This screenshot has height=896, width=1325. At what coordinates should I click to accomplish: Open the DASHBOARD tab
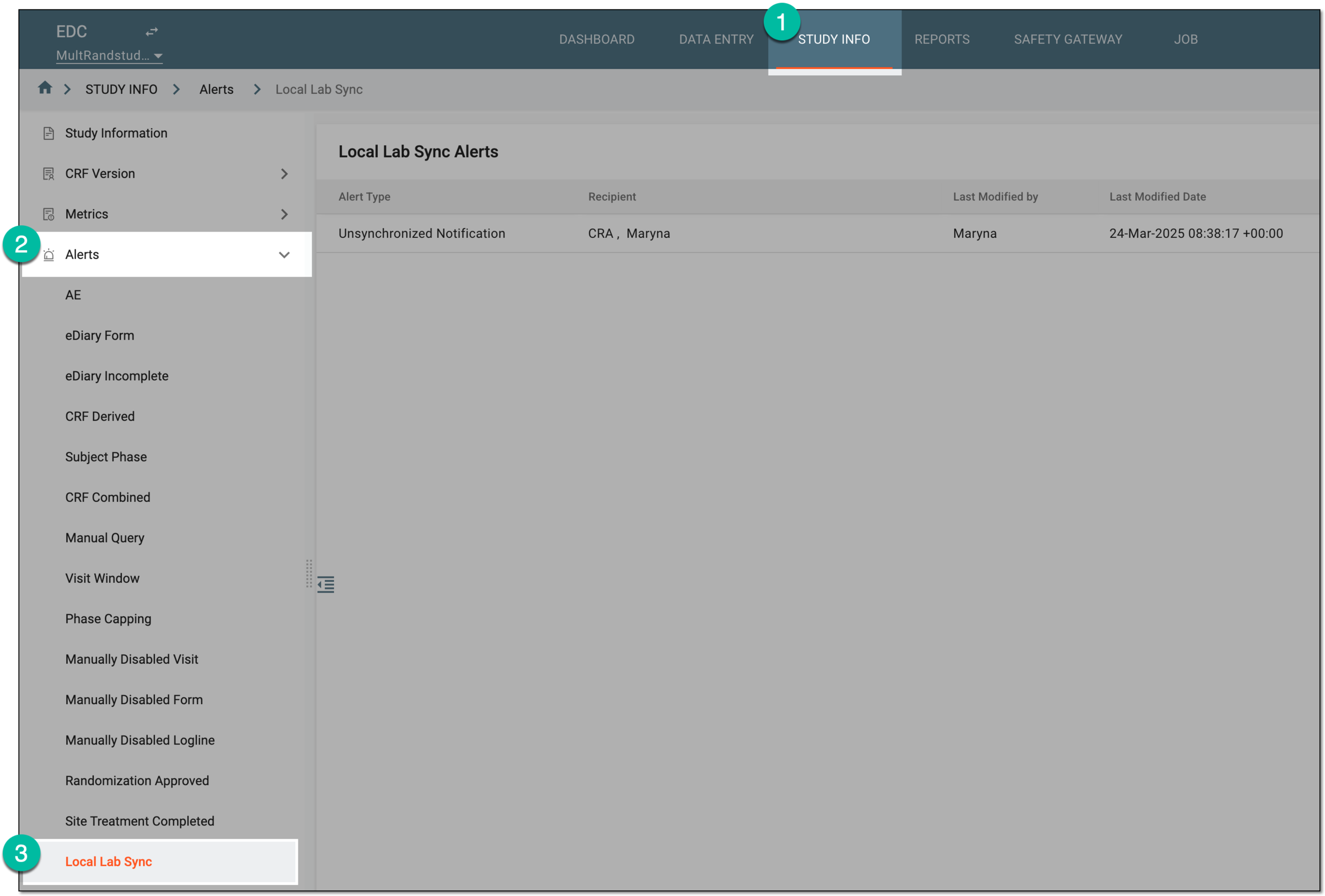596,39
